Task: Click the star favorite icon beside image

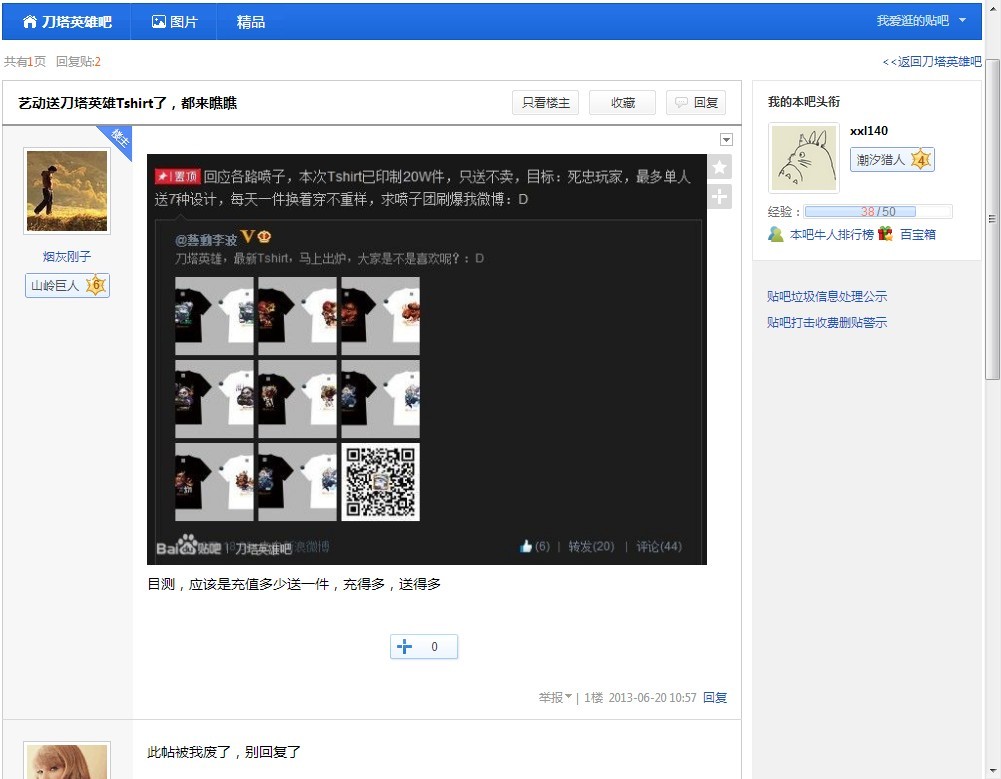Action: coord(719,167)
